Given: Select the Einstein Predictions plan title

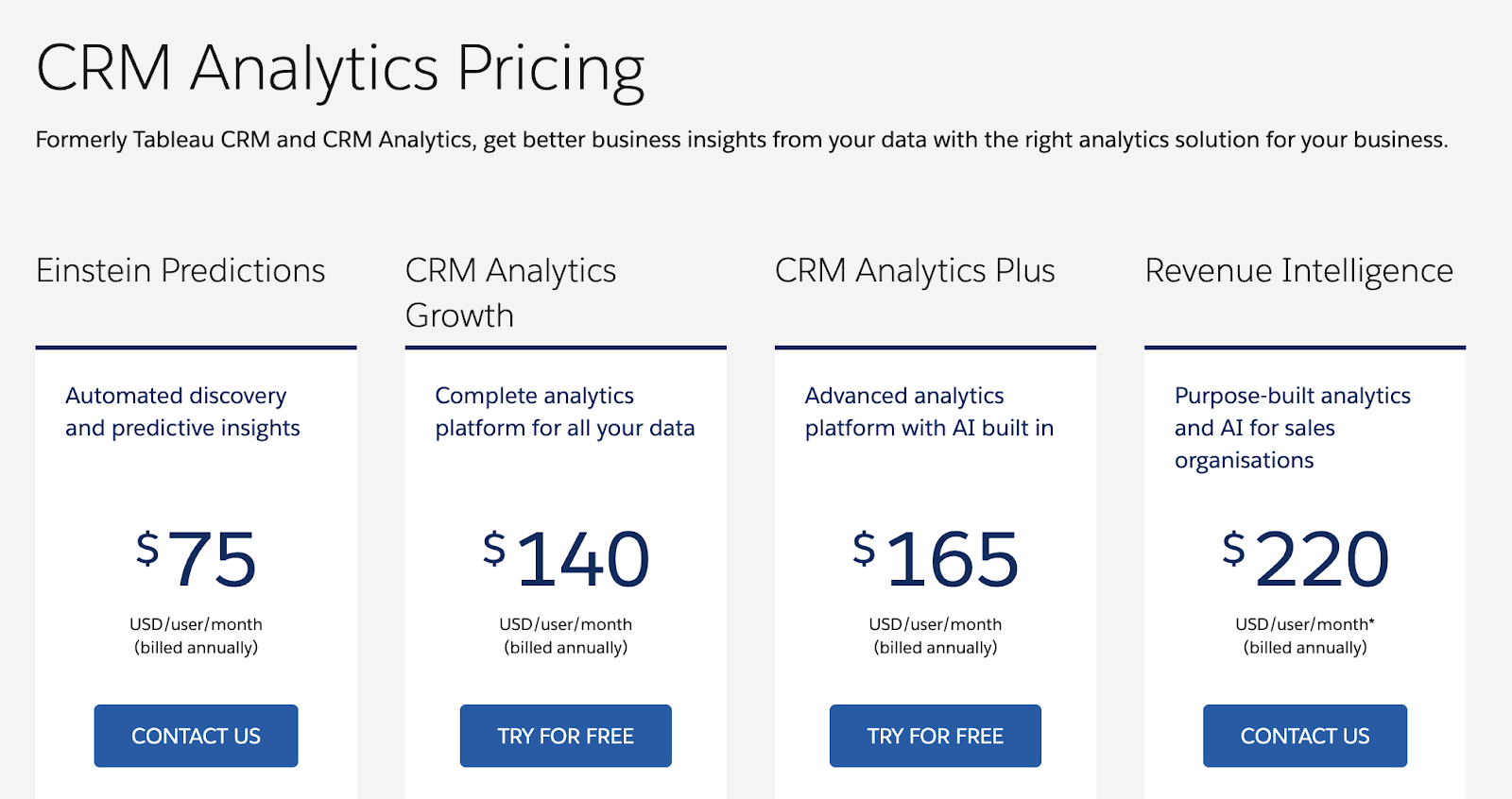Looking at the screenshot, I should coord(180,271).
